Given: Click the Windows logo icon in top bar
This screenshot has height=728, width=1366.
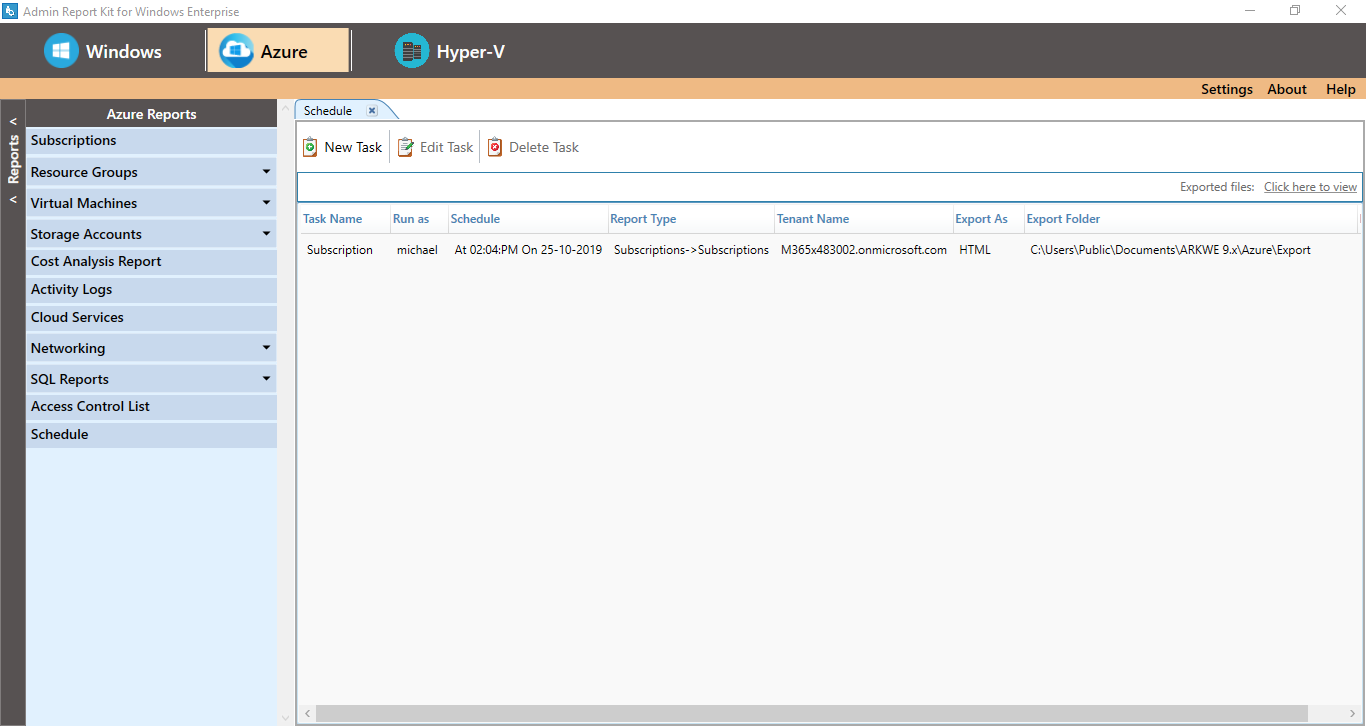Looking at the screenshot, I should [61, 51].
